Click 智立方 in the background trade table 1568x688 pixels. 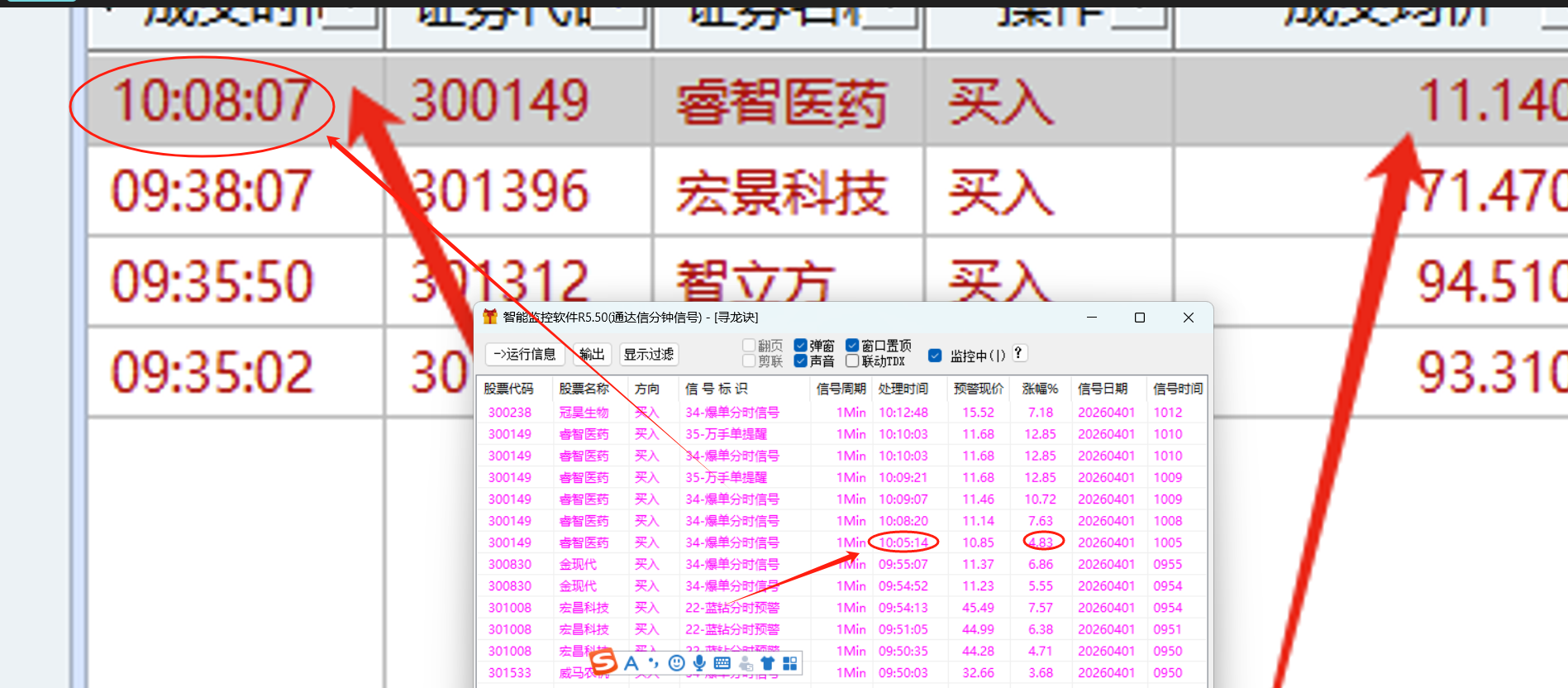(x=755, y=281)
